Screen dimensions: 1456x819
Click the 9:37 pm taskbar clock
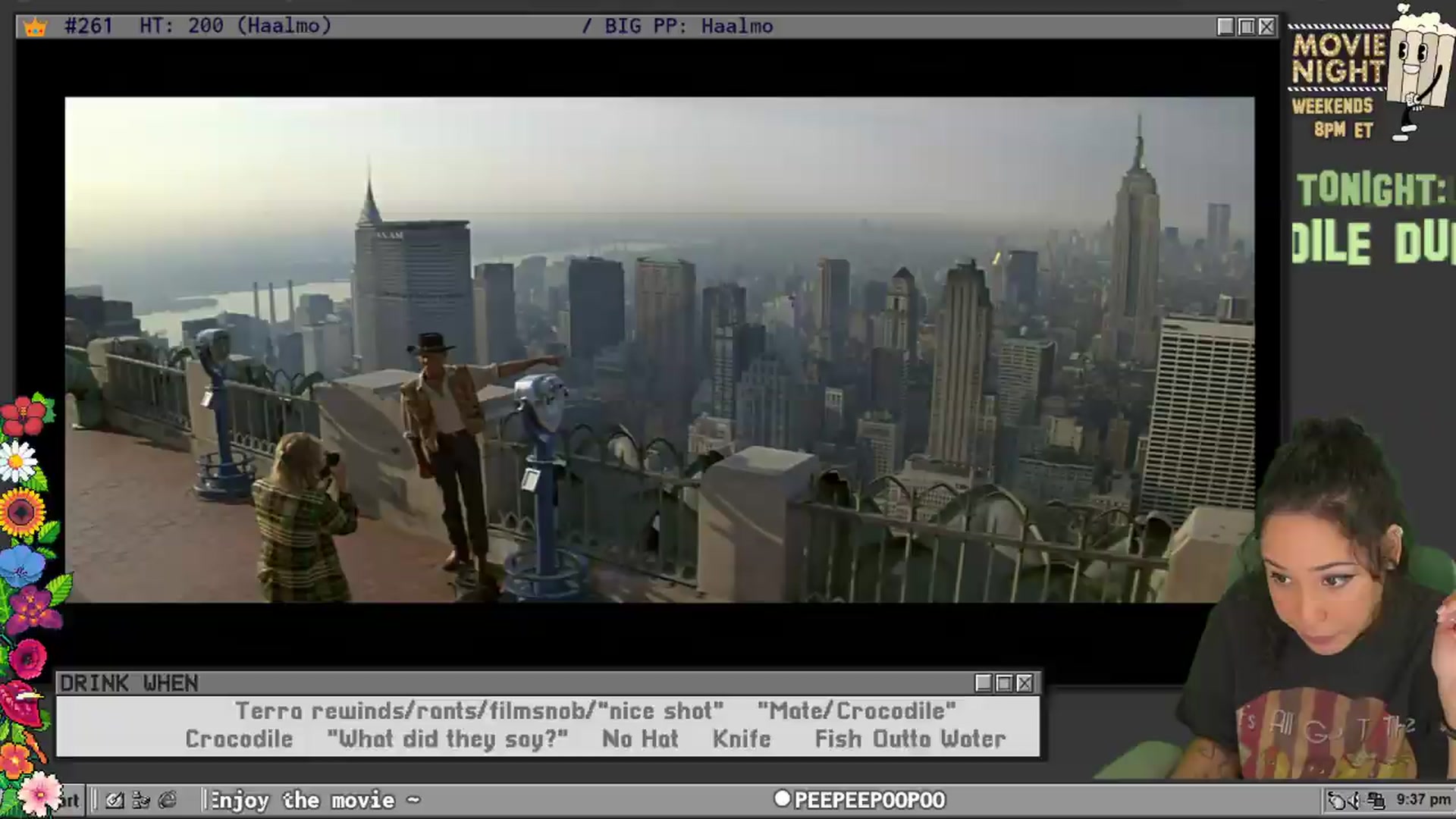pyautogui.click(x=1423, y=799)
